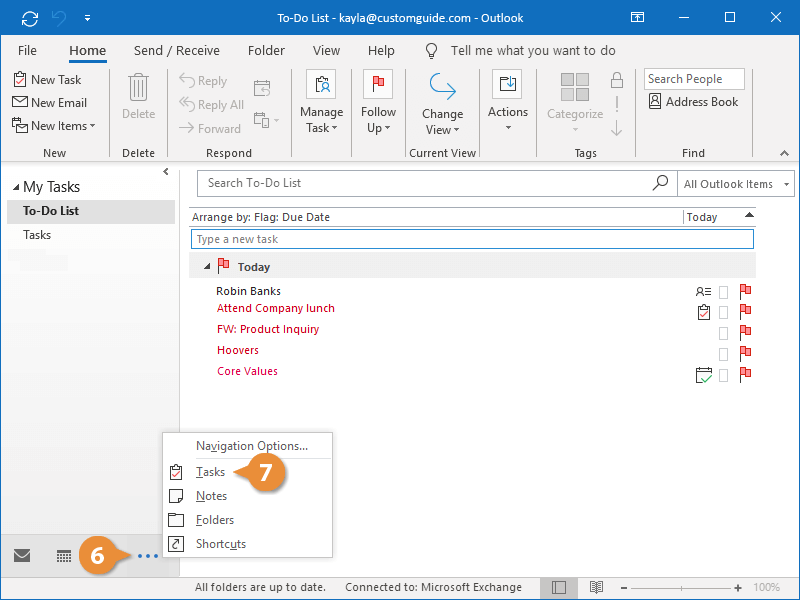
Task: Click the Send/Receive All Folders sync icon
Action: pyautogui.click(x=30, y=18)
